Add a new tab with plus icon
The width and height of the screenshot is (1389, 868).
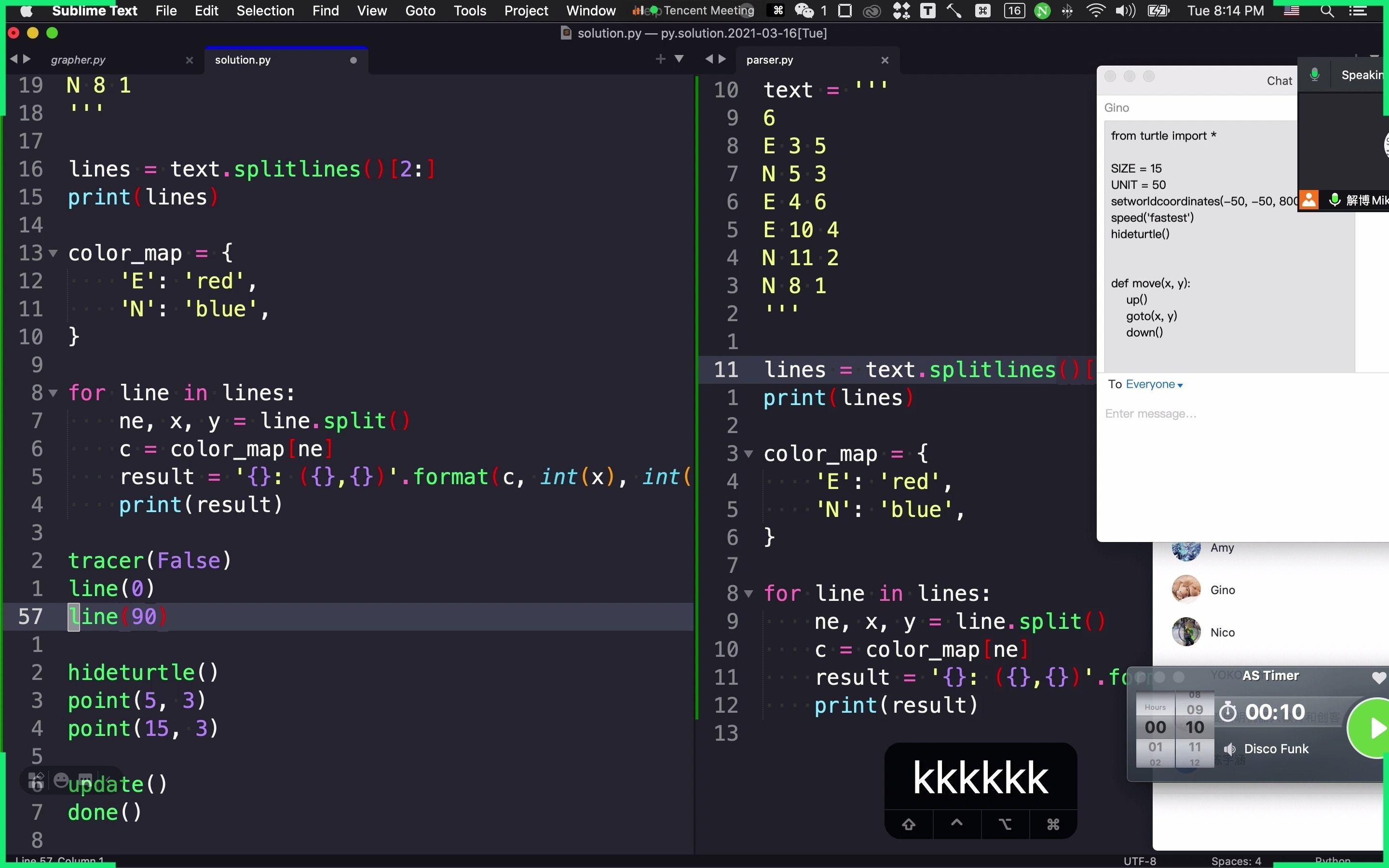tap(660, 59)
